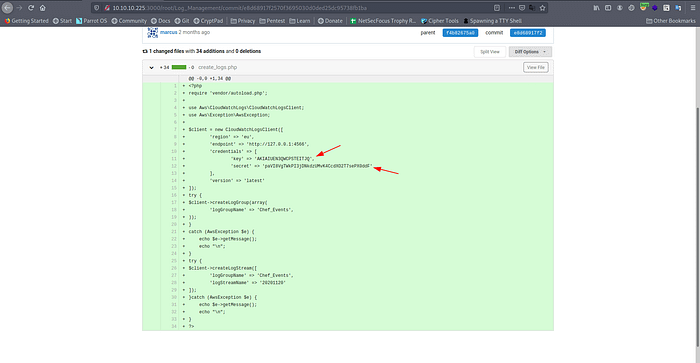Click the require 'vendor/autoload.php' line

click(x=348, y=93)
